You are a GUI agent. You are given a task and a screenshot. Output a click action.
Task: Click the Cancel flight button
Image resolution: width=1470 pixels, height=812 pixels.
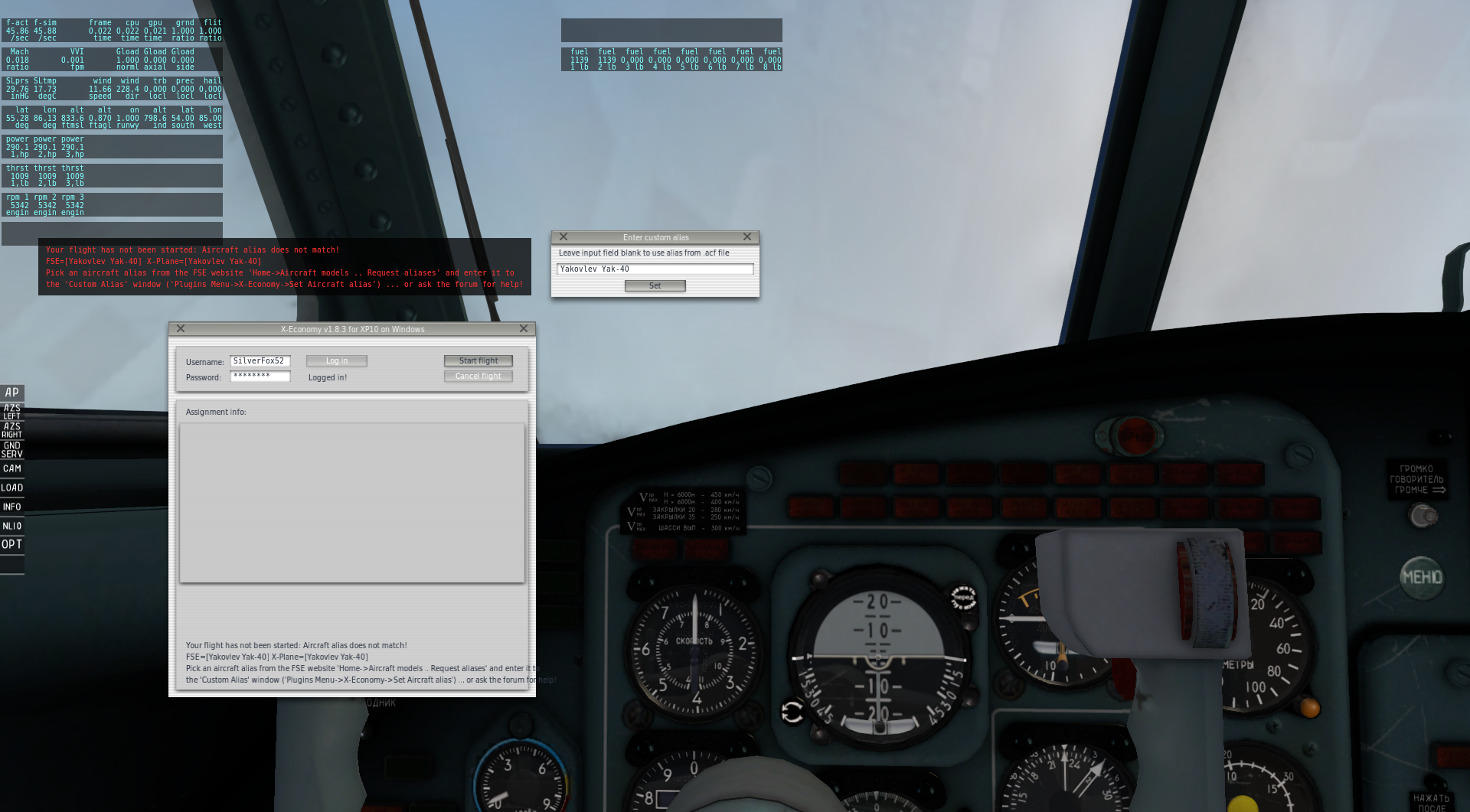(479, 376)
